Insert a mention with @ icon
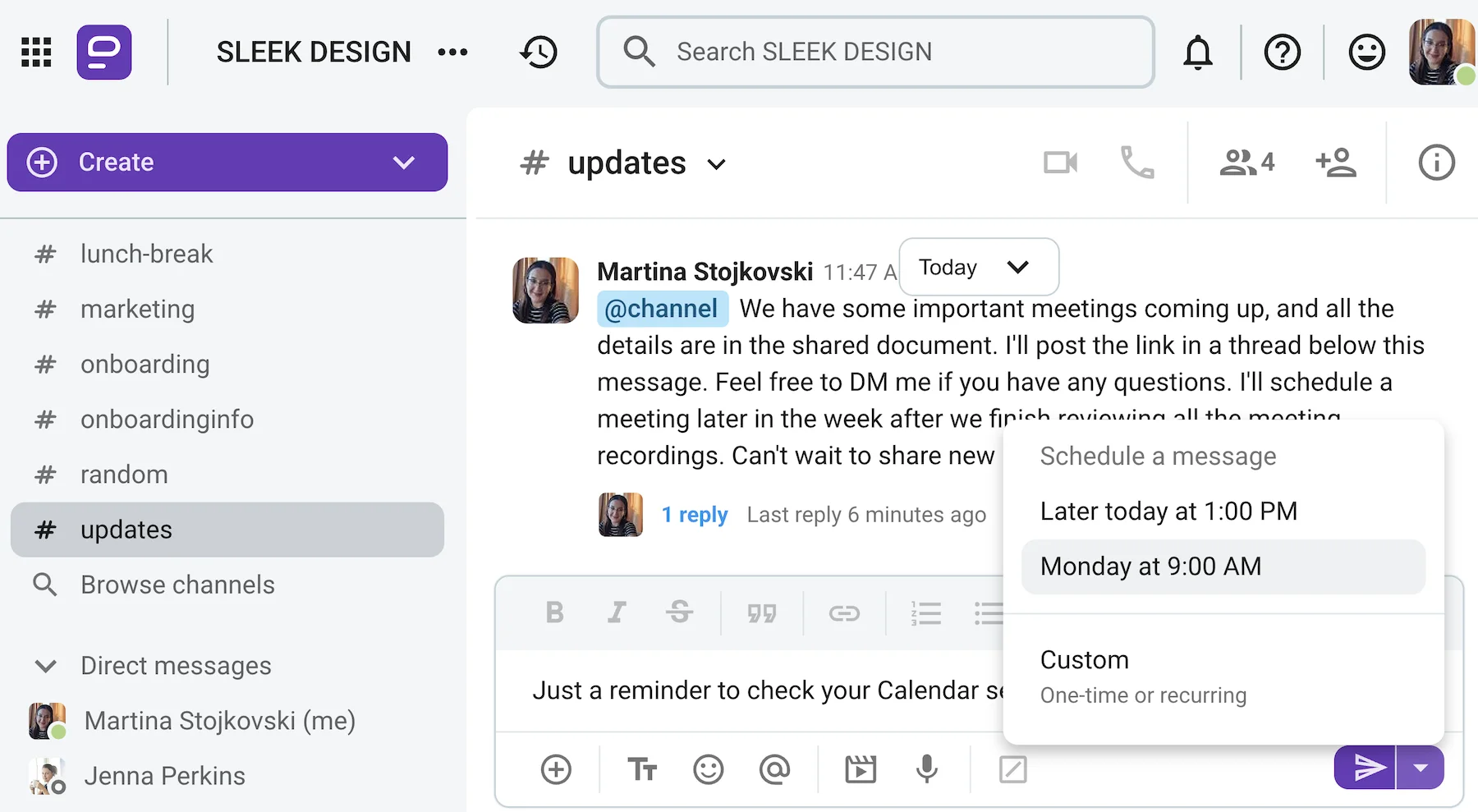Viewport: 1478px width, 812px height. point(774,769)
